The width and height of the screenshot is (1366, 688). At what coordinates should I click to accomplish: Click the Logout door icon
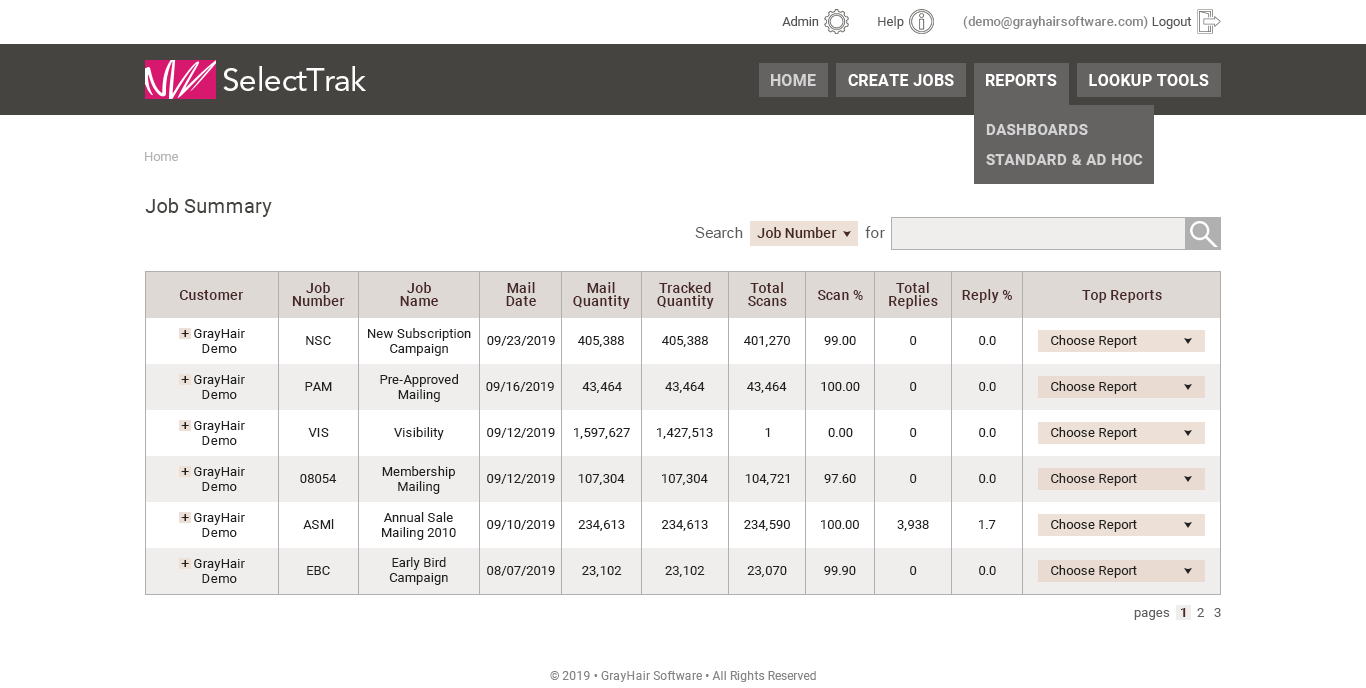tap(1208, 22)
